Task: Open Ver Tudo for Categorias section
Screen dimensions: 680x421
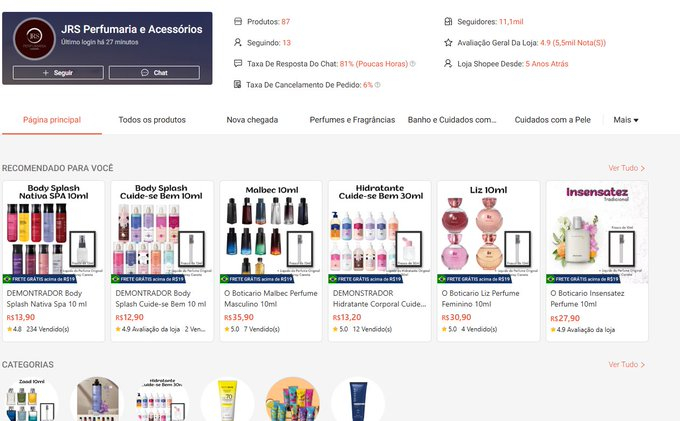Action: tap(627, 364)
